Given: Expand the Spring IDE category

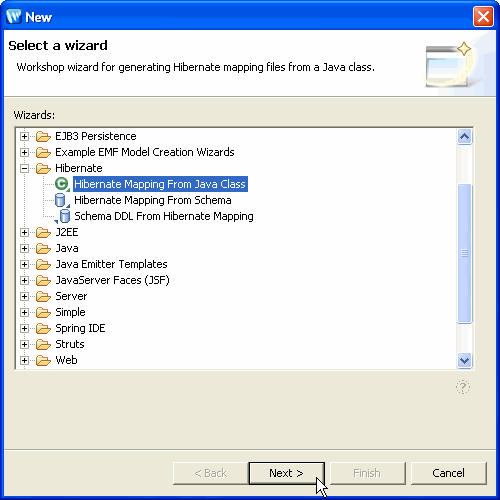Looking at the screenshot, I should (x=24, y=328).
